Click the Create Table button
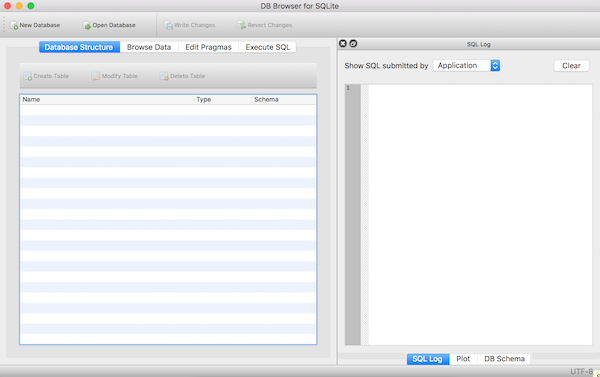Viewport: 600px width, 377px height. point(46,76)
